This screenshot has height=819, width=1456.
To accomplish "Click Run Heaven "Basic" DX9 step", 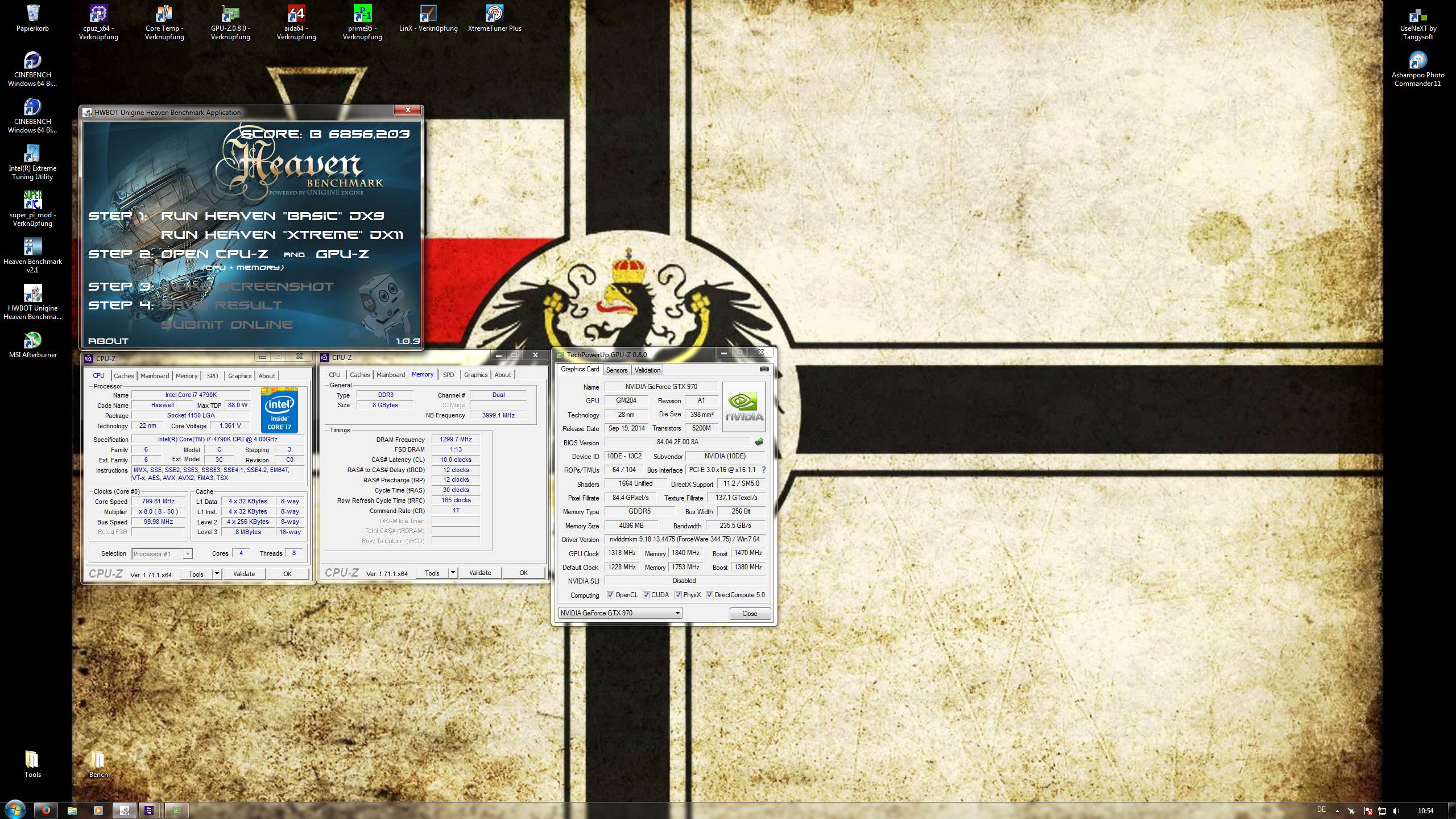I will [272, 216].
